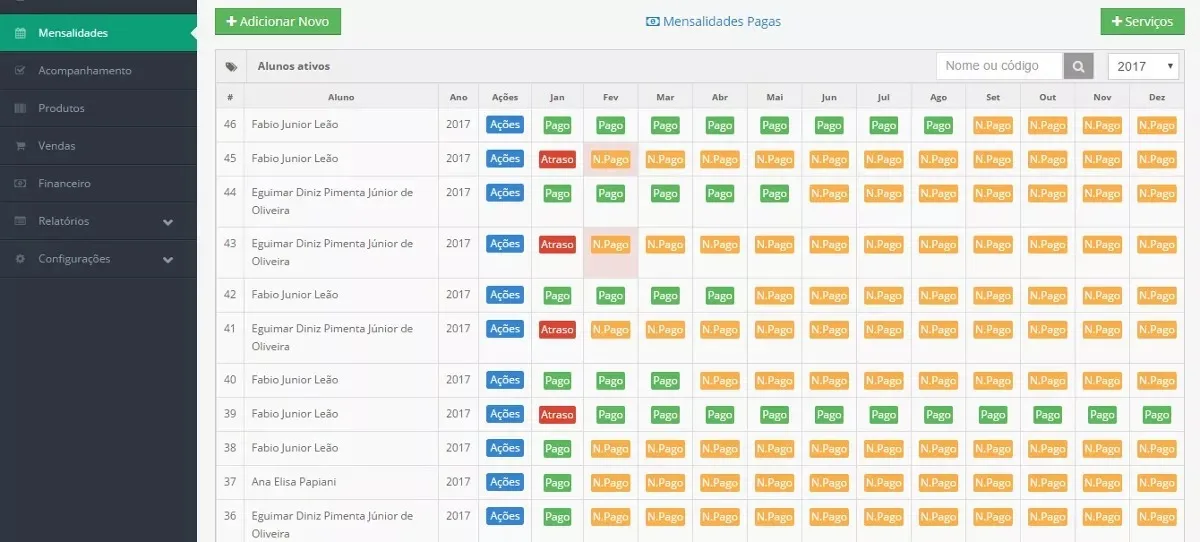Open the 2017 year dropdown

[1144, 66]
